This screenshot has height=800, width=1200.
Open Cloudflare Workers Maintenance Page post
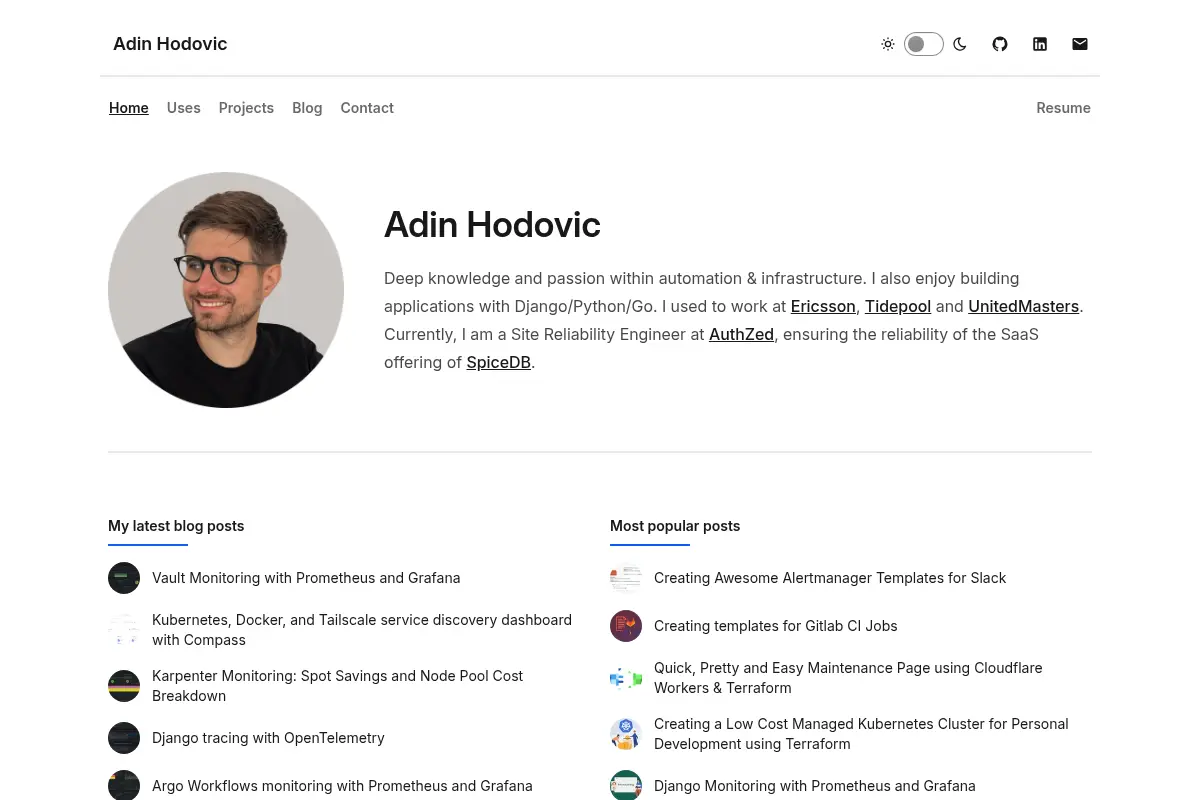click(x=848, y=678)
